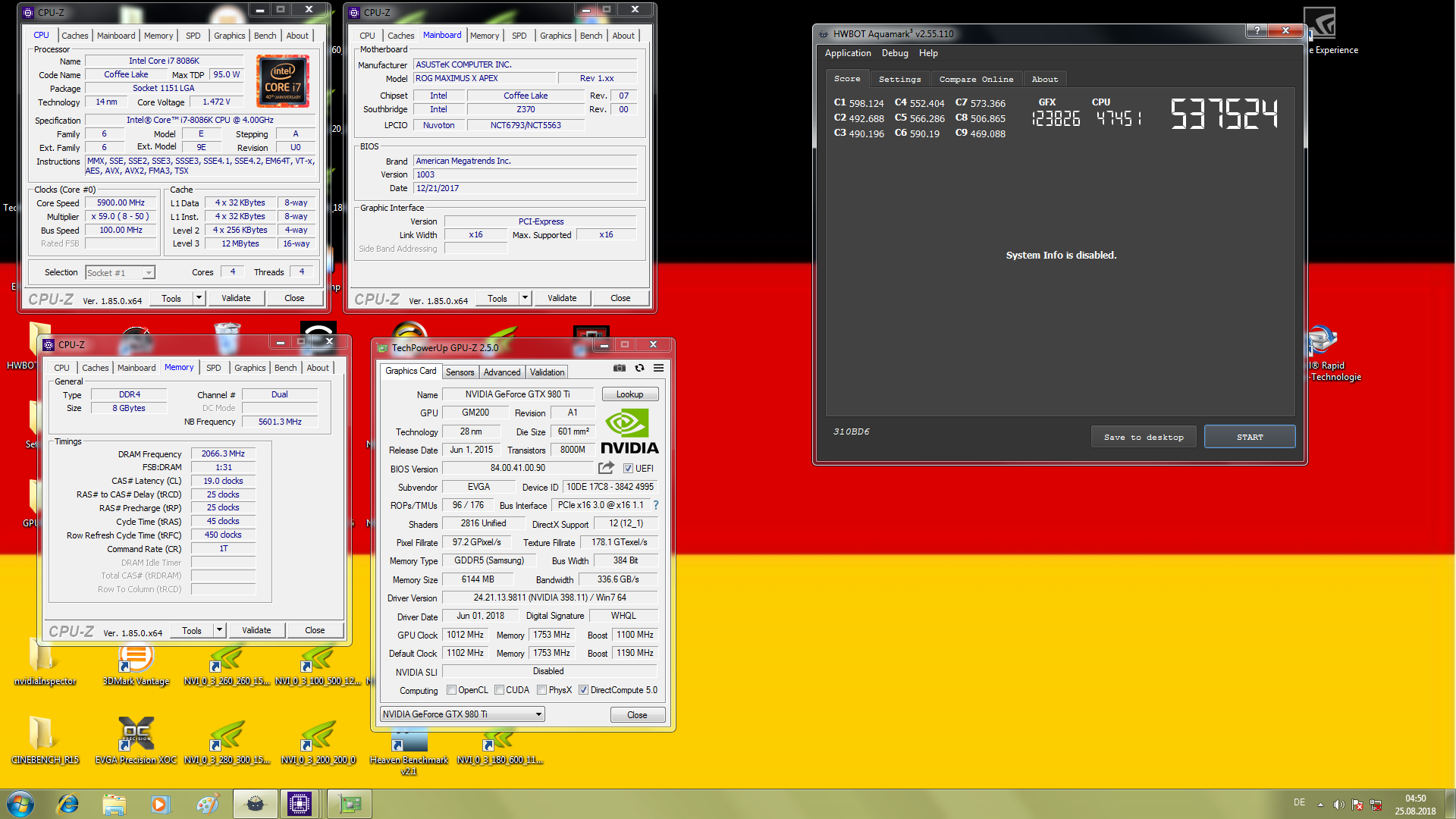Click Validate in the CPU-Z Memory window
This screenshot has width=1456, height=819.
click(256, 630)
